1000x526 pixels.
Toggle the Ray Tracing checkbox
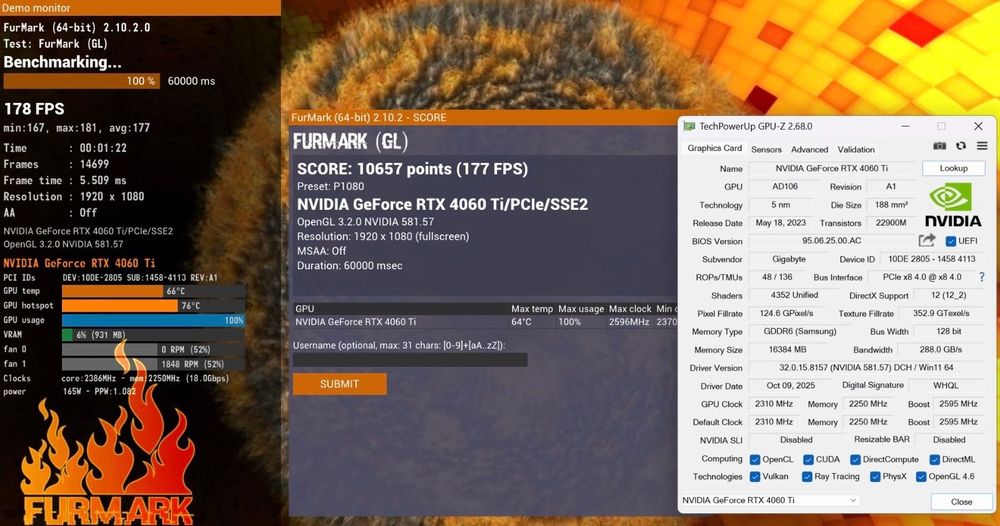[x=807, y=477]
